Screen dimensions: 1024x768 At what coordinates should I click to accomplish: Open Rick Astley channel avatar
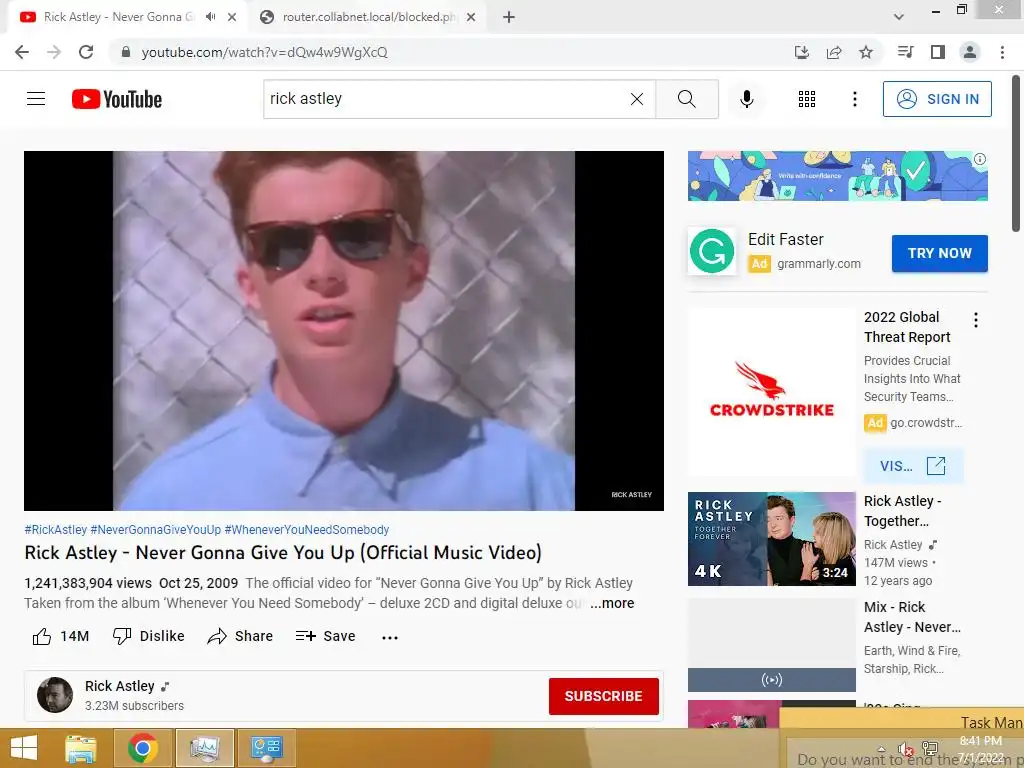[x=55, y=695]
